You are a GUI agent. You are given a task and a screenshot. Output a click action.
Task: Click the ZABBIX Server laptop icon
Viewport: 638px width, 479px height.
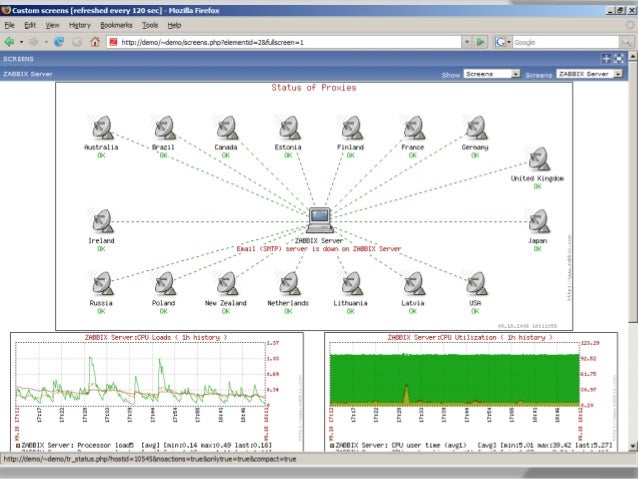(320, 220)
